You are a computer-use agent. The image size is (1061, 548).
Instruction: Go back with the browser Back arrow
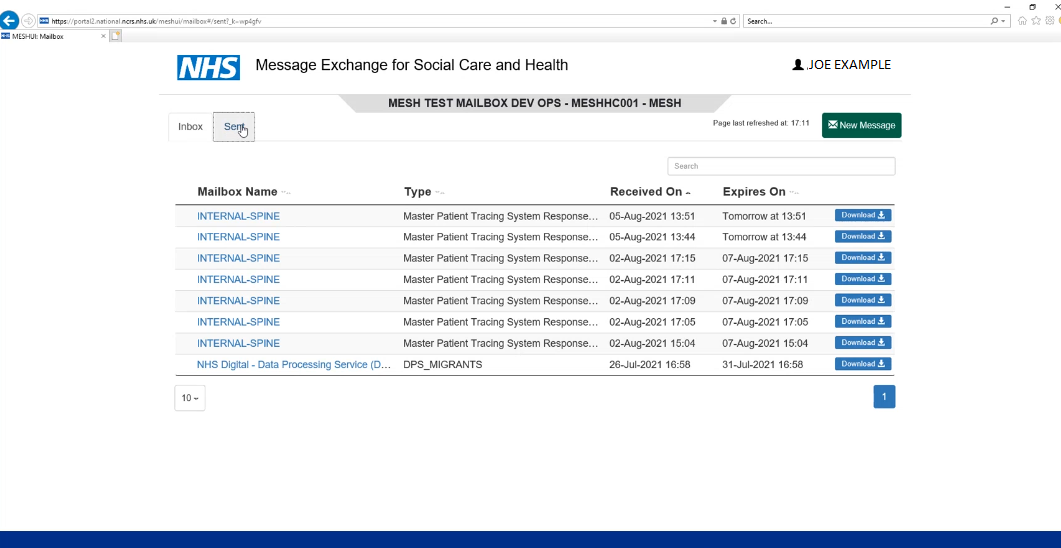point(9,21)
